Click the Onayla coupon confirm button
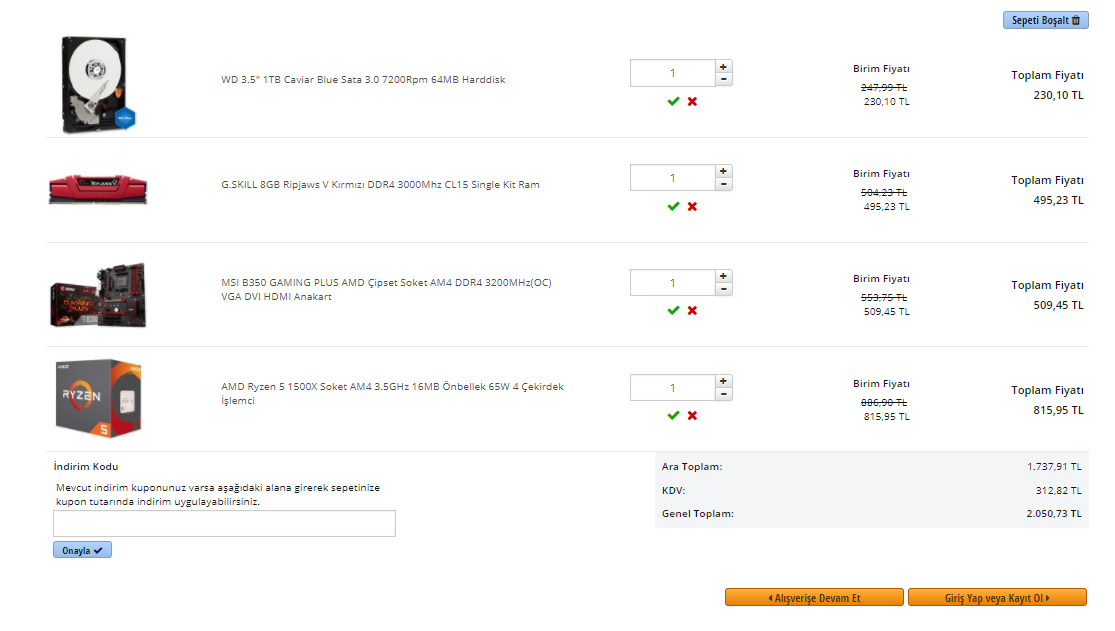This screenshot has height=631, width=1115. pyautogui.click(x=82, y=550)
